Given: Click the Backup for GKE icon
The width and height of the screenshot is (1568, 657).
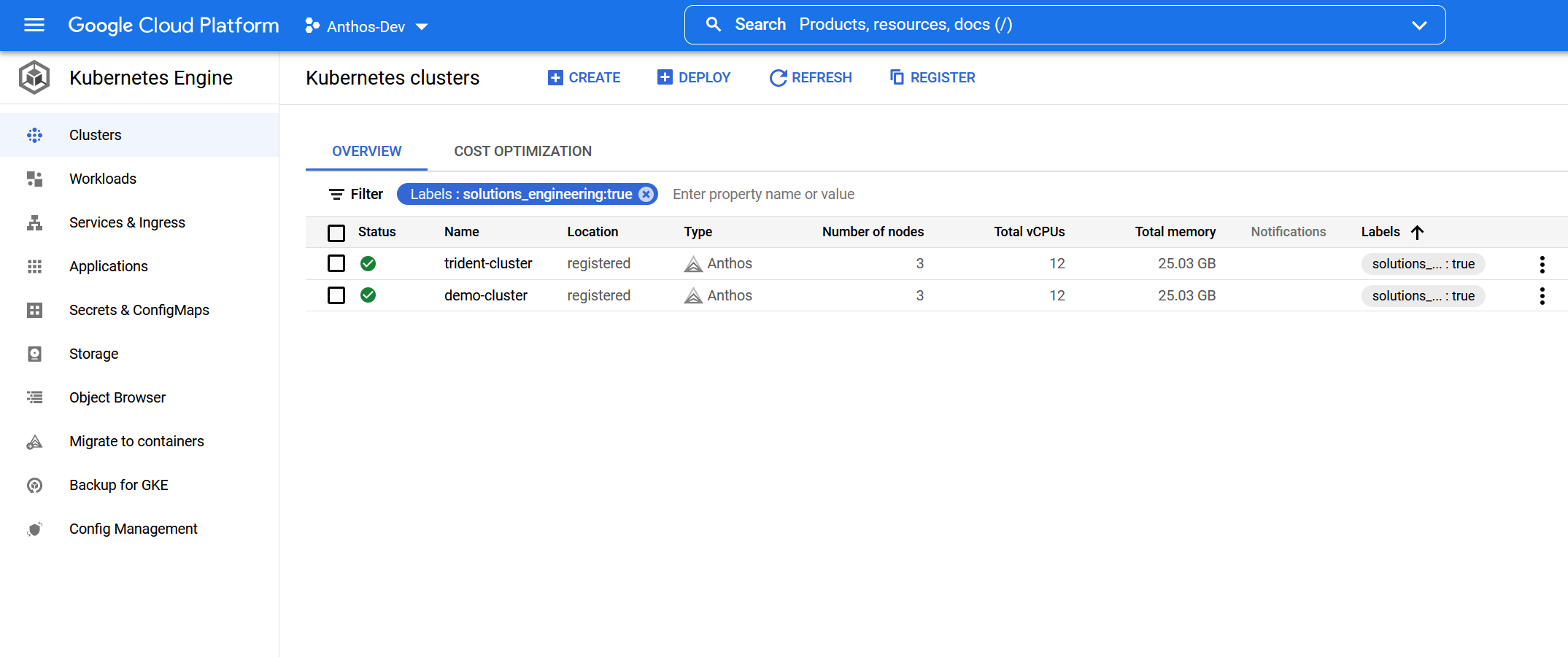Looking at the screenshot, I should click(x=34, y=485).
